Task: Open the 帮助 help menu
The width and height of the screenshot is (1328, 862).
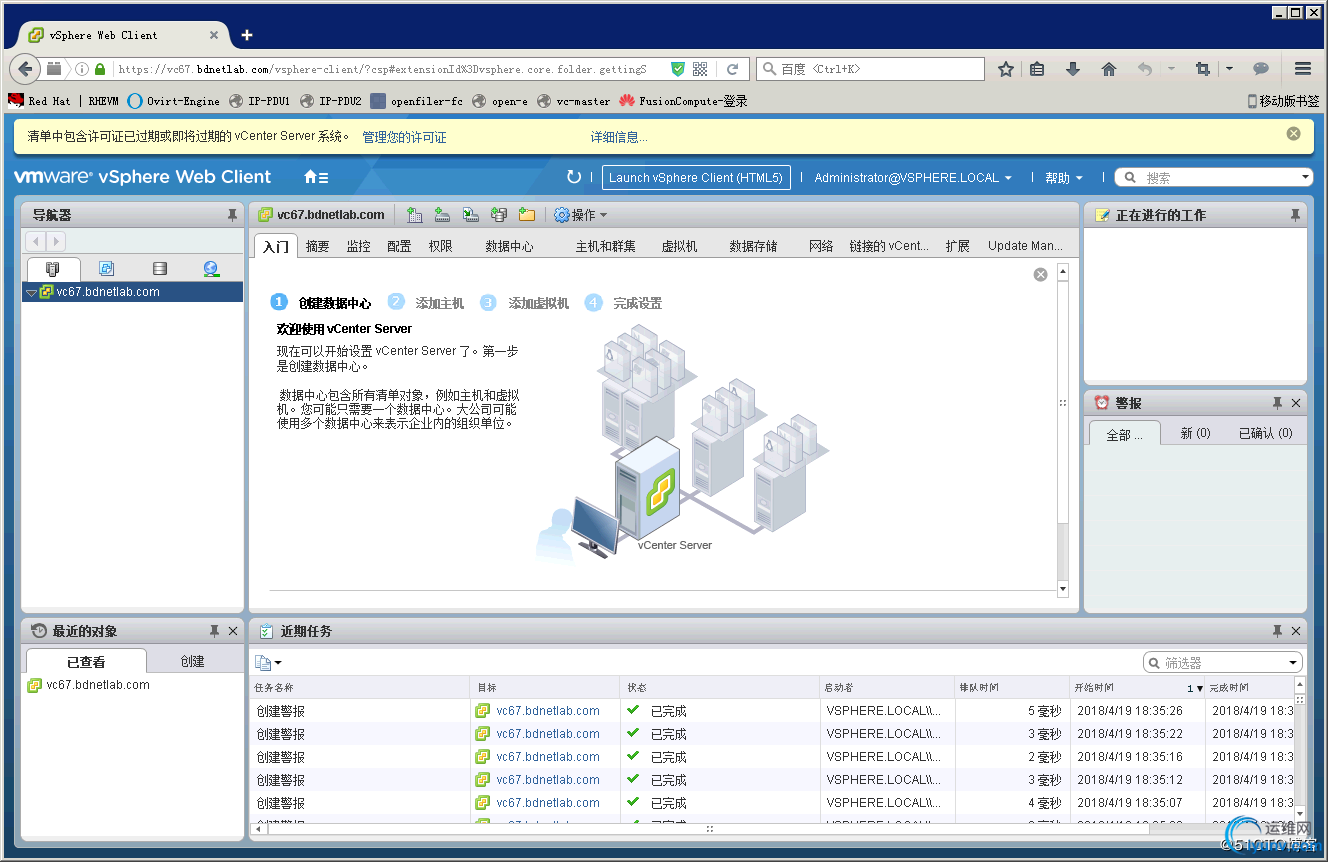Action: click(1064, 178)
